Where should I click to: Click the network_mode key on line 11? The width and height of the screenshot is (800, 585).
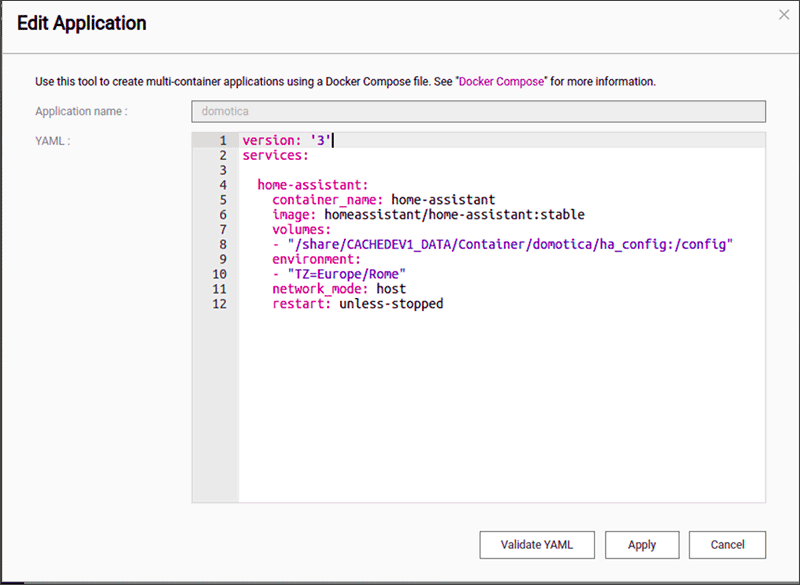tap(320, 289)
